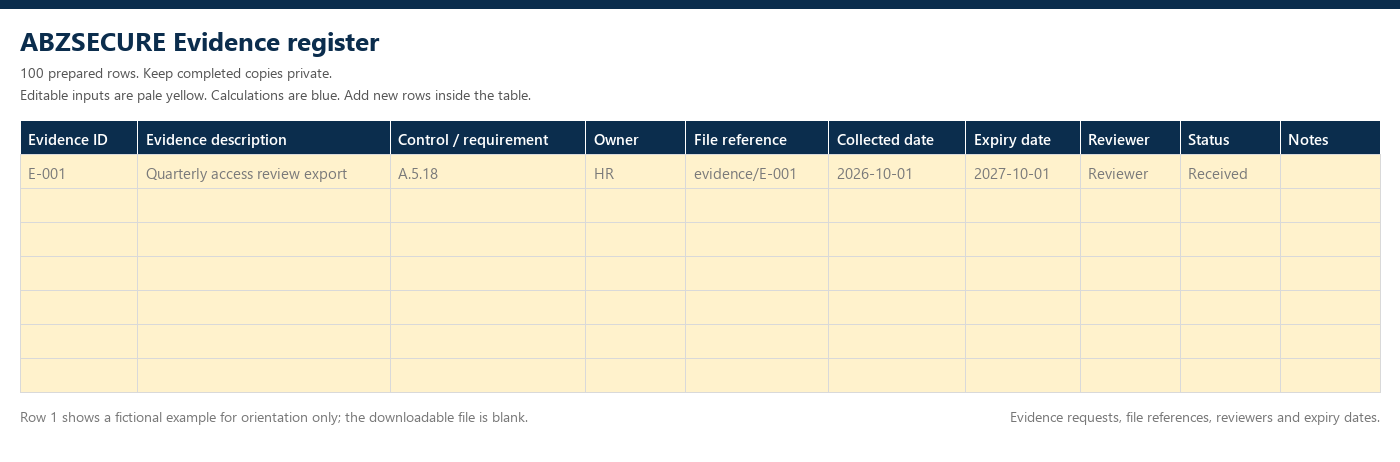Select the Evidence description column header
This screenshot has height=462, width=1400.
[x=264, y=139]
